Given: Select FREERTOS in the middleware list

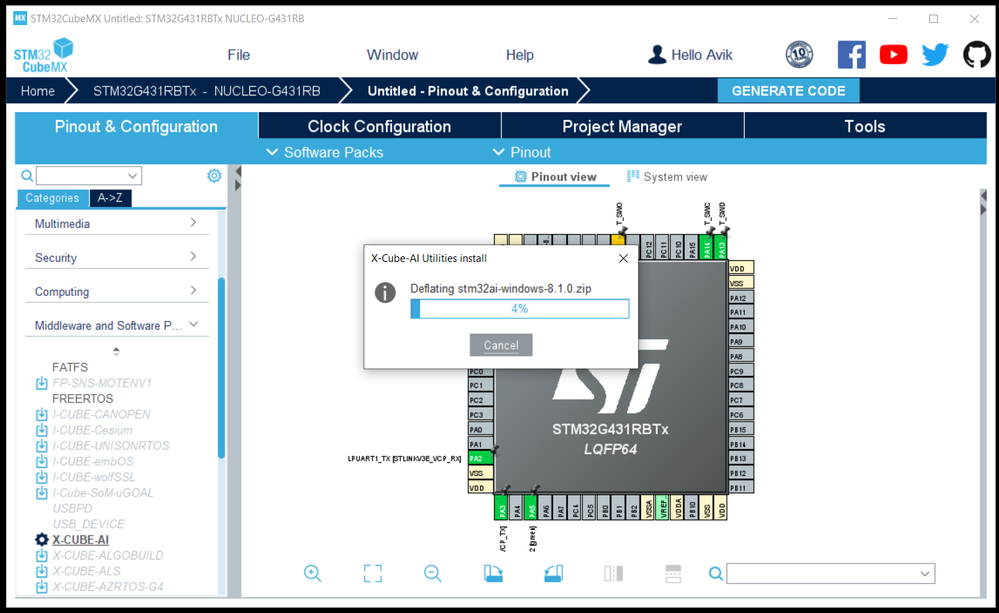Looking at the screenshot, I should coord(83,399).
